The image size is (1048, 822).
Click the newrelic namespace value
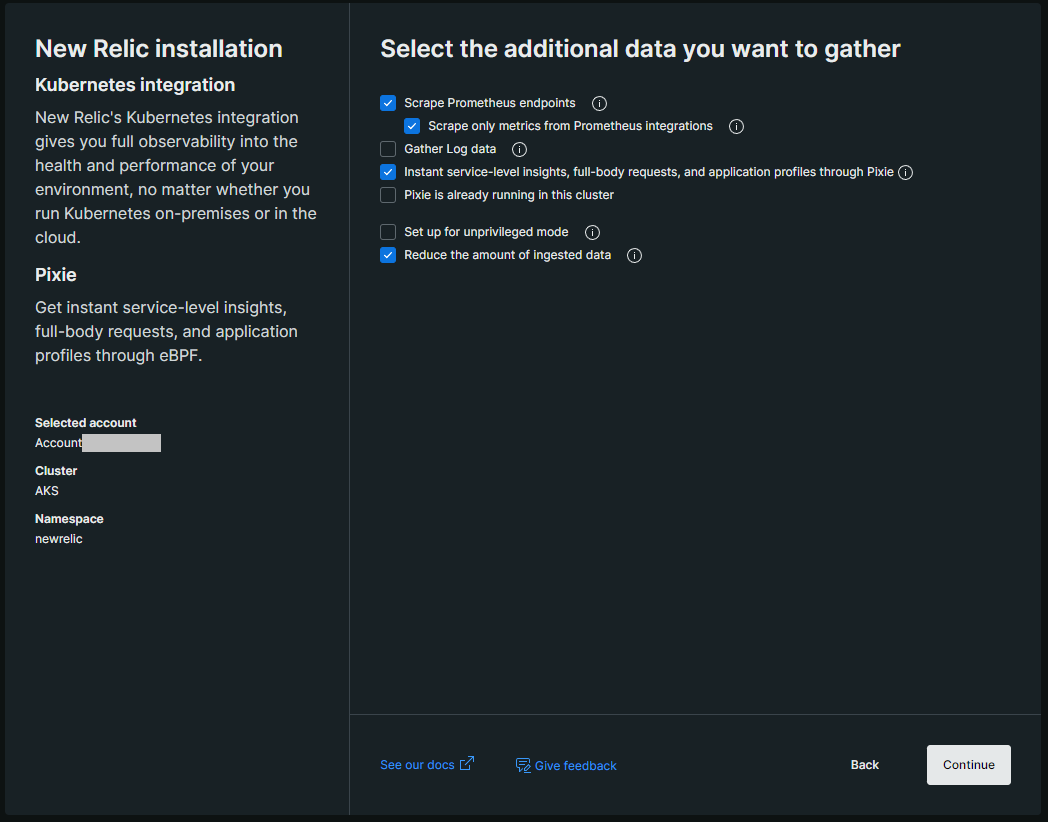coord(59,539)
